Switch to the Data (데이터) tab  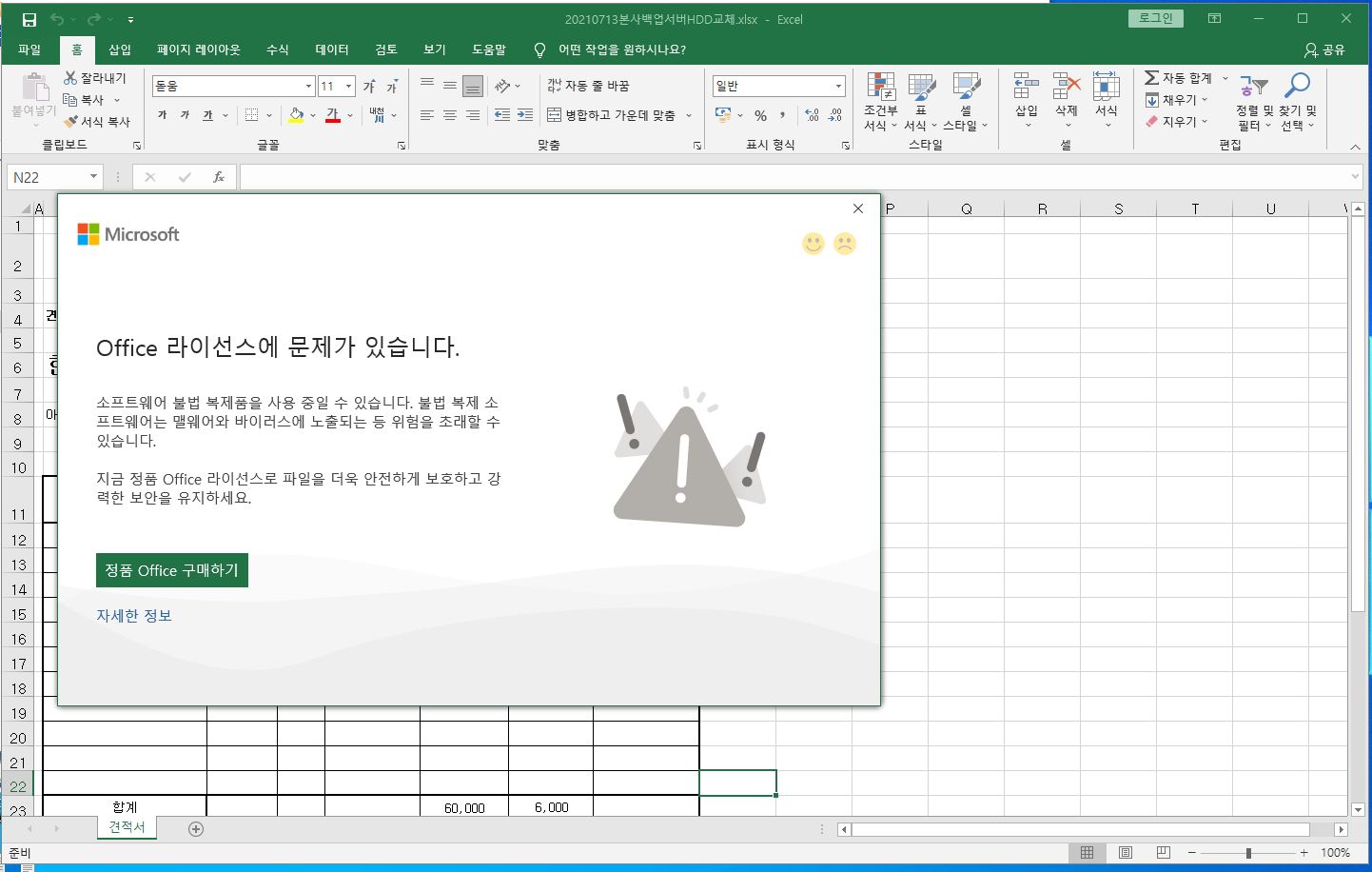332,50
